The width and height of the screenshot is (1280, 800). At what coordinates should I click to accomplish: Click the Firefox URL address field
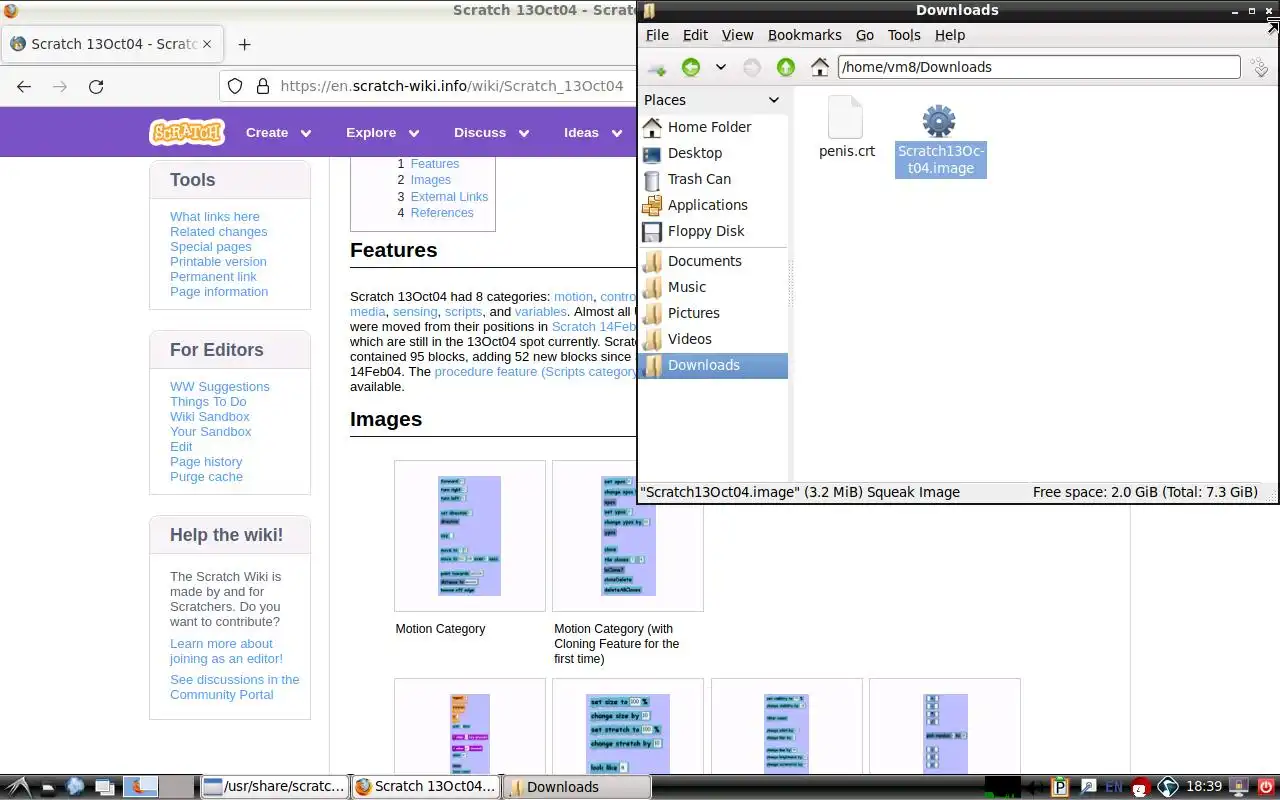[x=451, y=86]
